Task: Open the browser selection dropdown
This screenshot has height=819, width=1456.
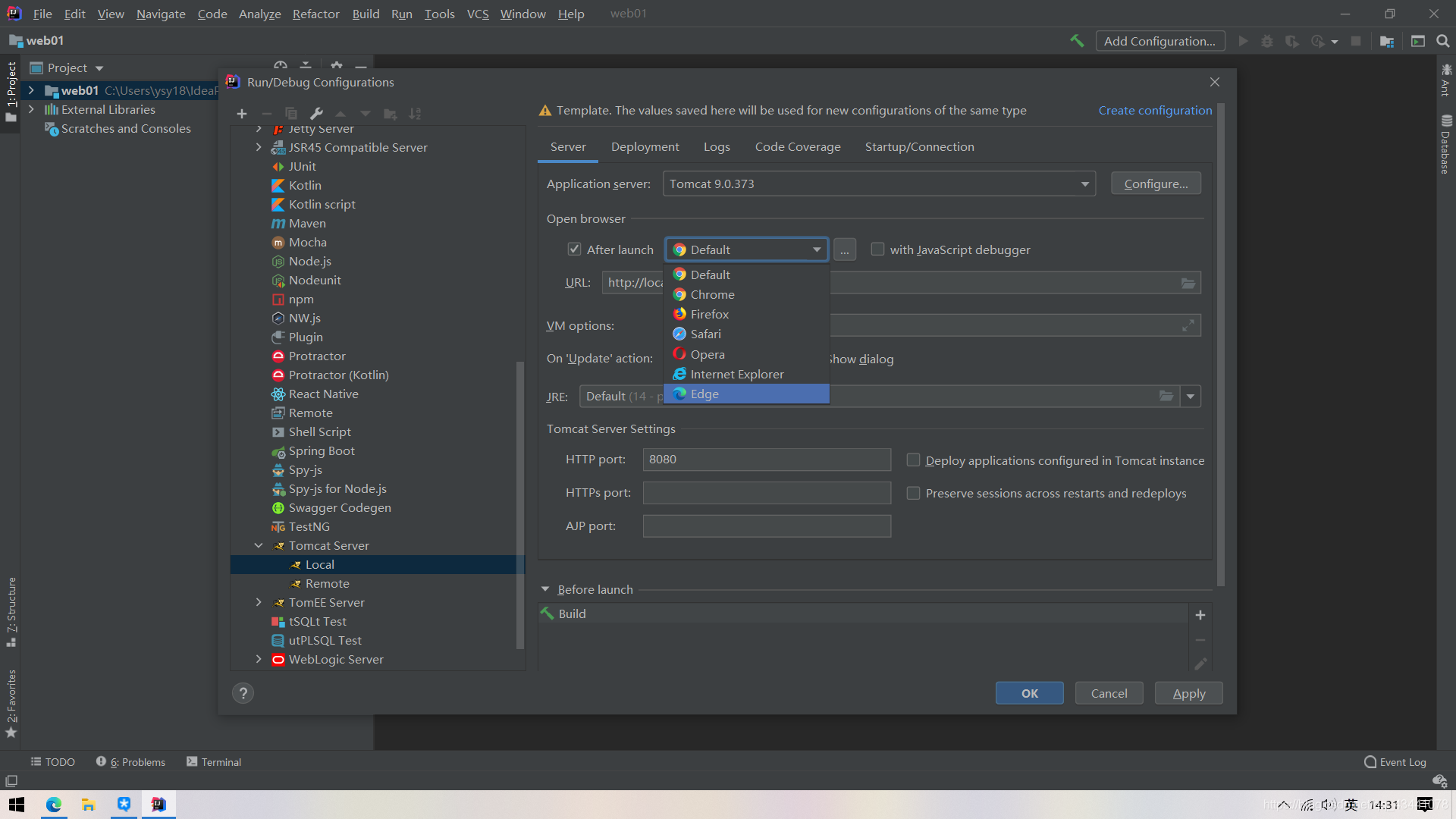Action: (x=746, y=249)
